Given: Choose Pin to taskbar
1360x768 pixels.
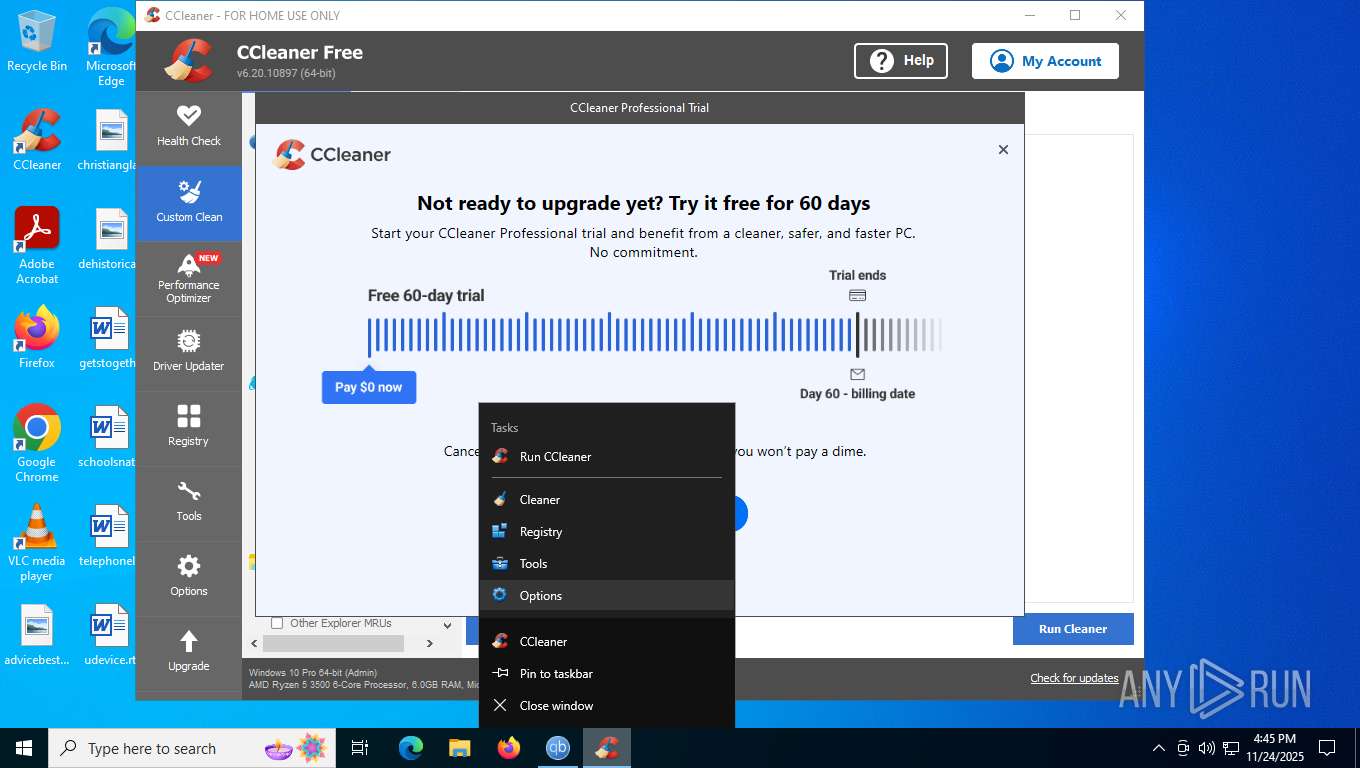Looking at the screenshot, I should pos(606,674).
